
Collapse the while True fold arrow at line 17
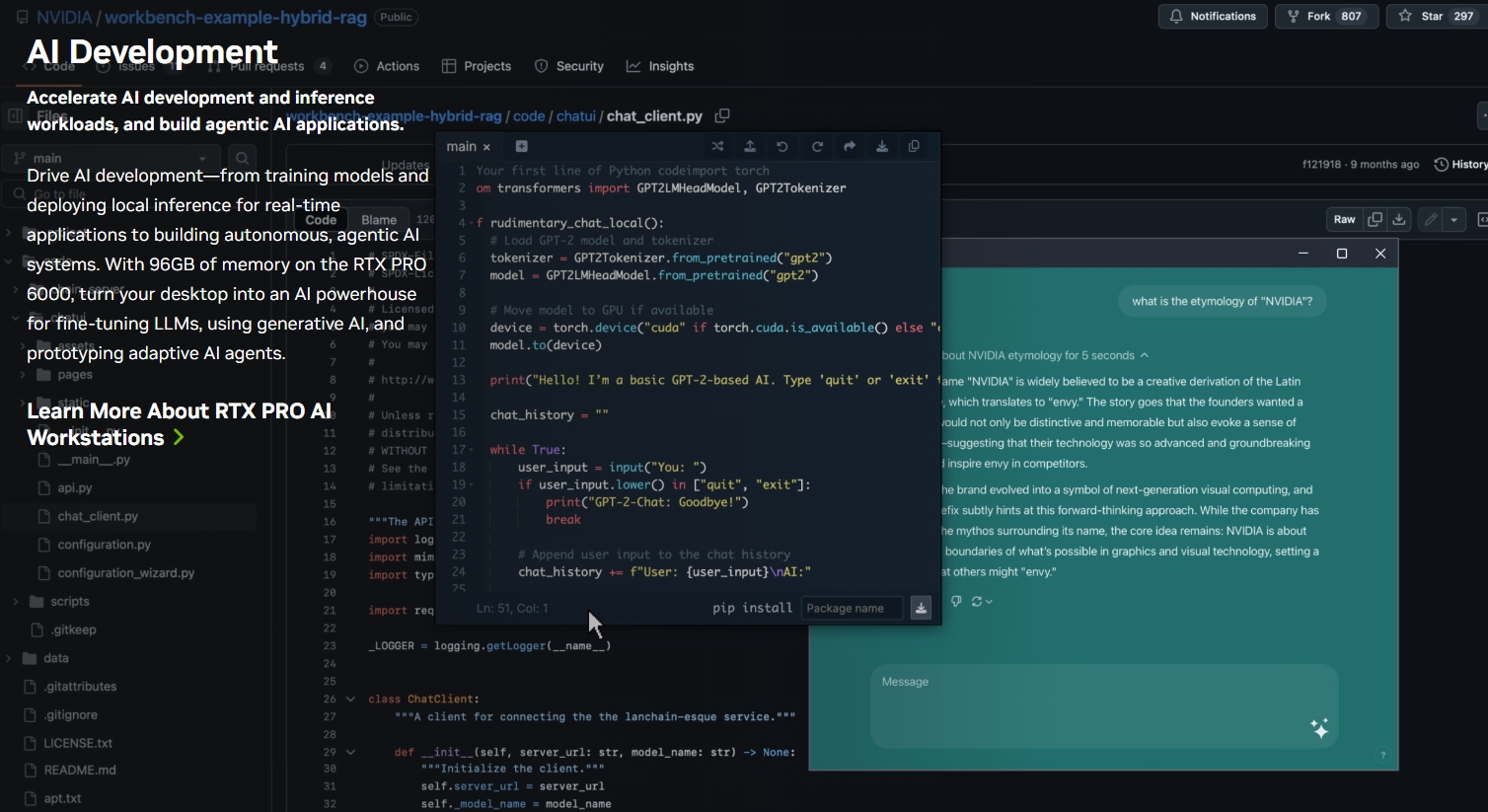click(x=472, y=450)
